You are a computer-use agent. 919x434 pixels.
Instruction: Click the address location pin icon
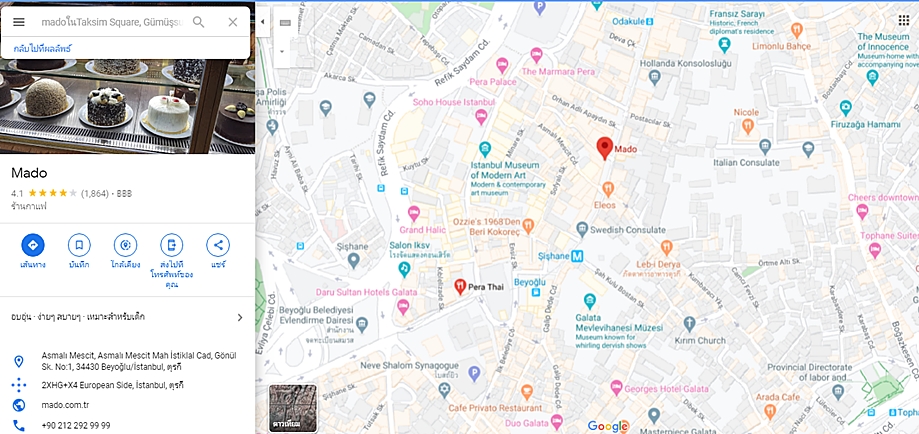click(19, 361)
